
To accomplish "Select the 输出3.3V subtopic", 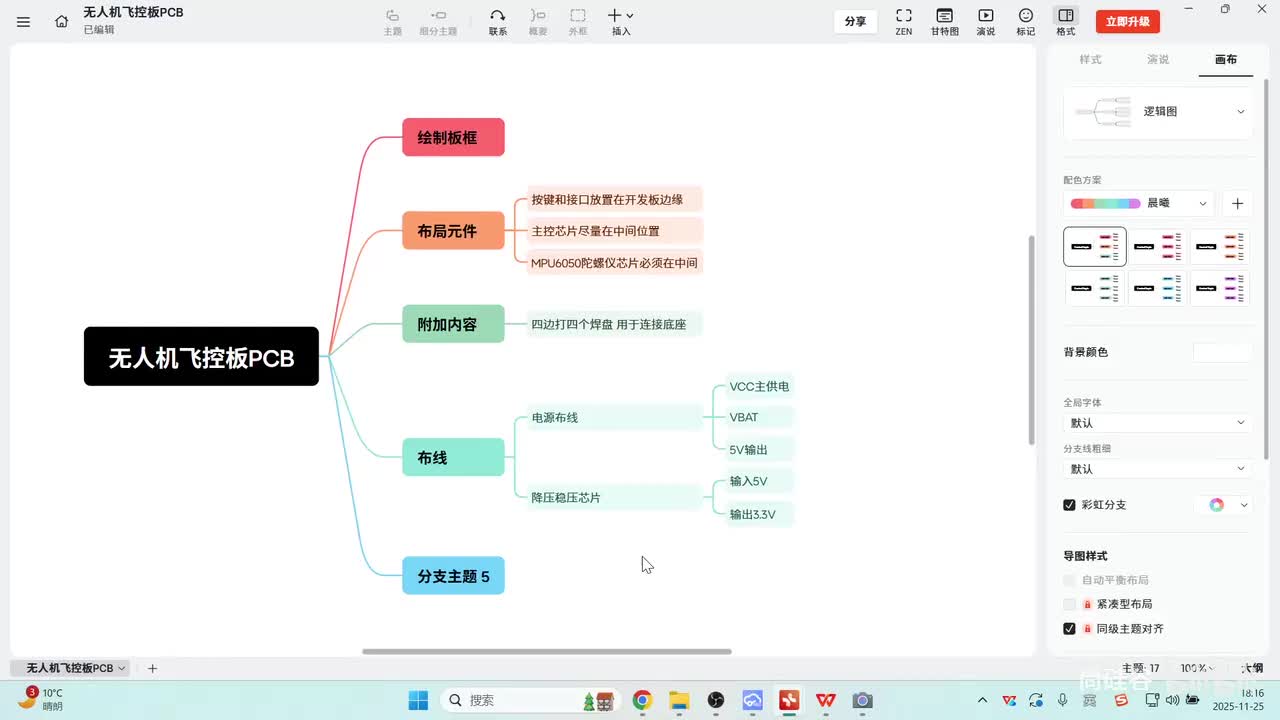I will 759,514.
